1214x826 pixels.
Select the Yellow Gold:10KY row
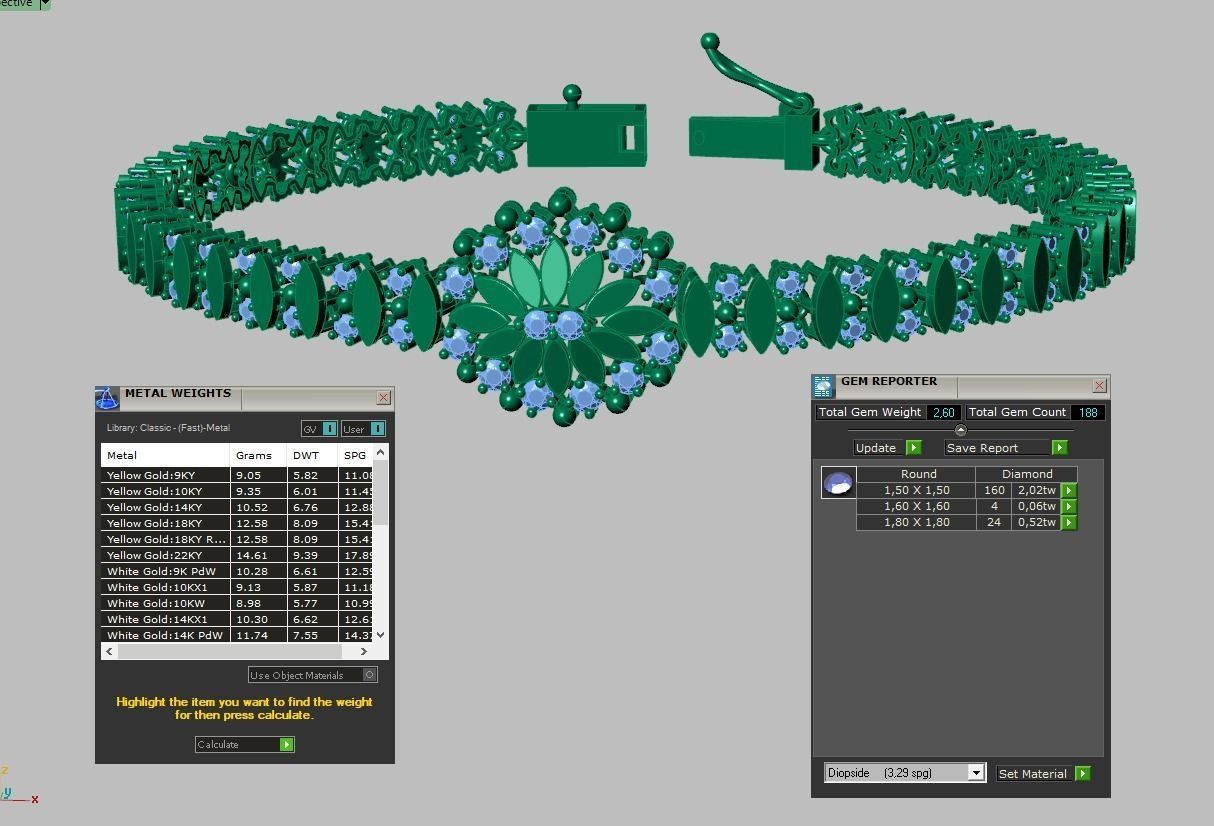pyautogui.click(x=237, y=491)
